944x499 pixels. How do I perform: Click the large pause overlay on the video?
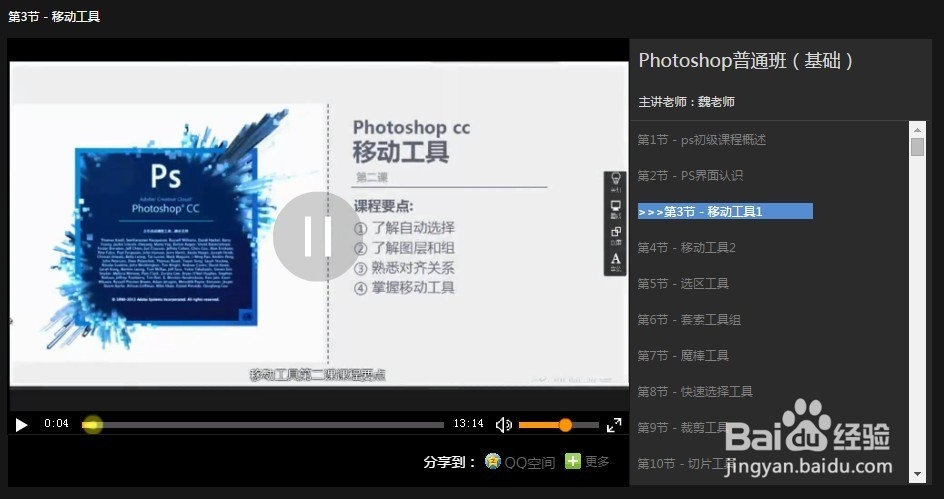pyautogui.click(x=318, y=237)
